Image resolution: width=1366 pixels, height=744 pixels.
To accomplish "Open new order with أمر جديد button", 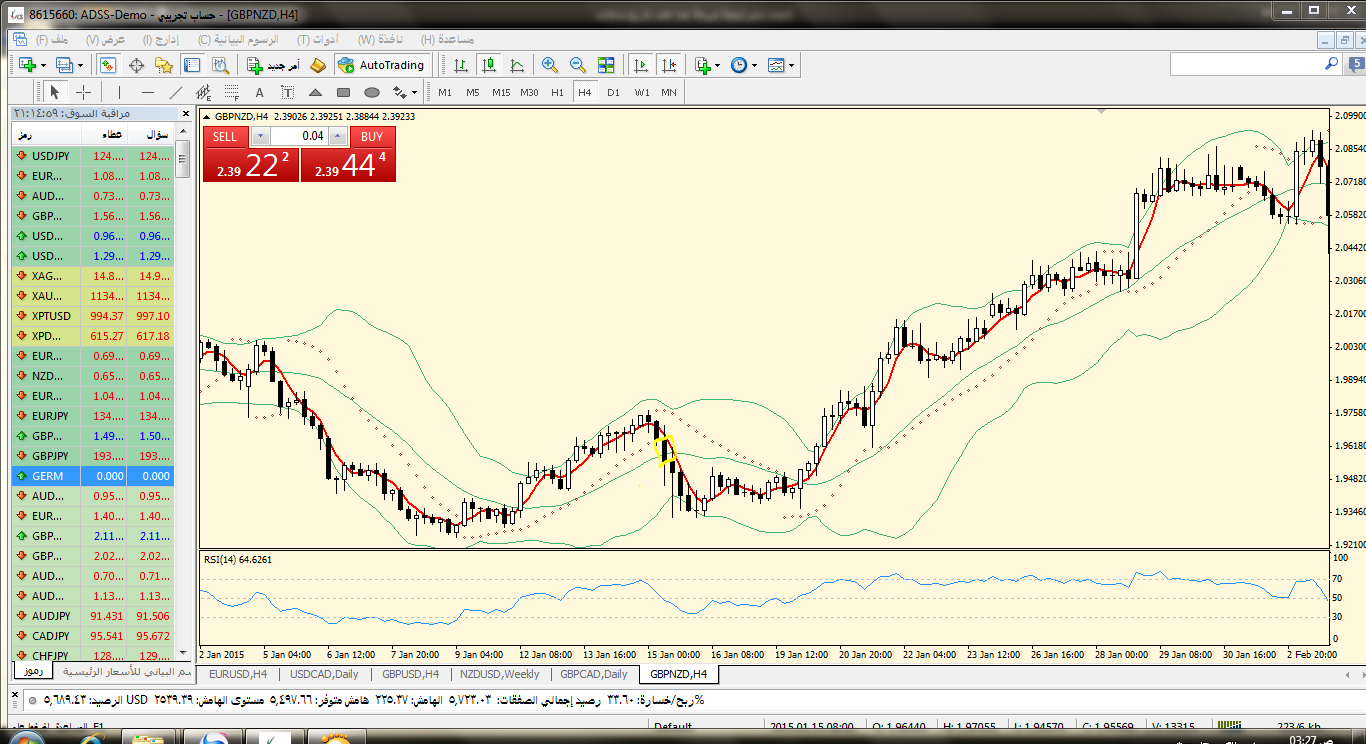I will 272,65.
